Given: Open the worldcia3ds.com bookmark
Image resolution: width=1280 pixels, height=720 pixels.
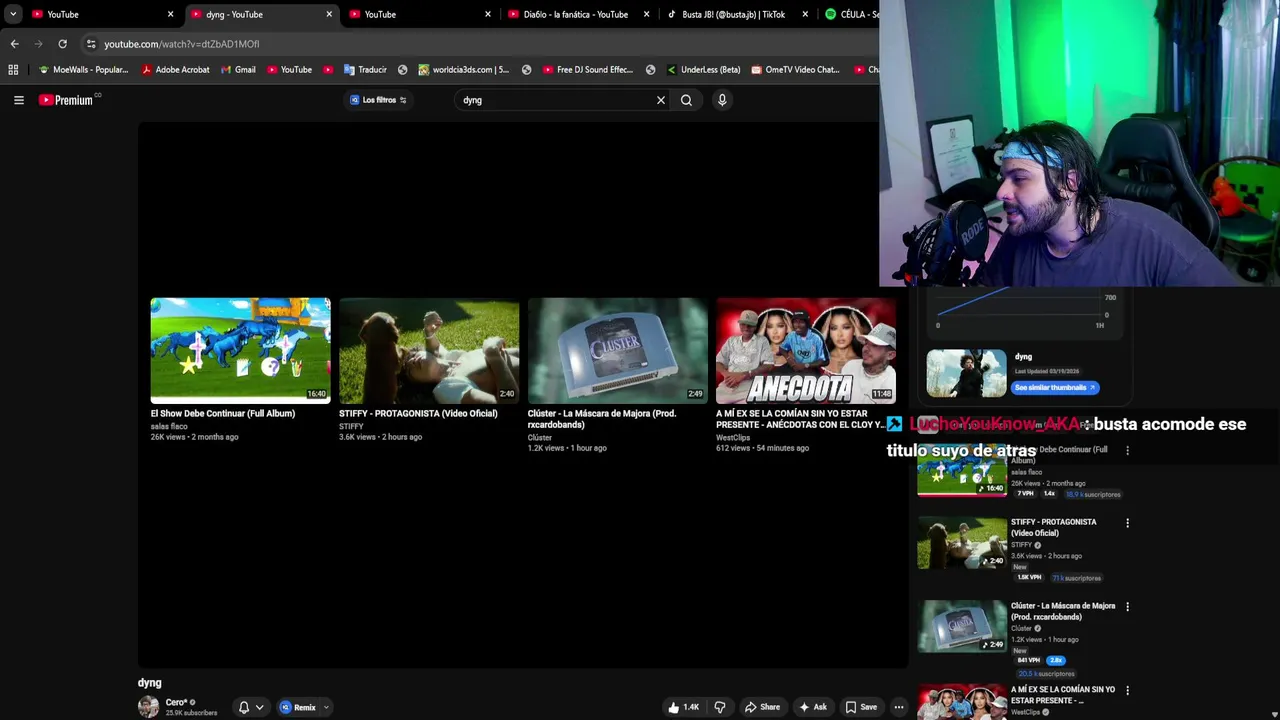Looking at the screenshot, I should 463,70.
